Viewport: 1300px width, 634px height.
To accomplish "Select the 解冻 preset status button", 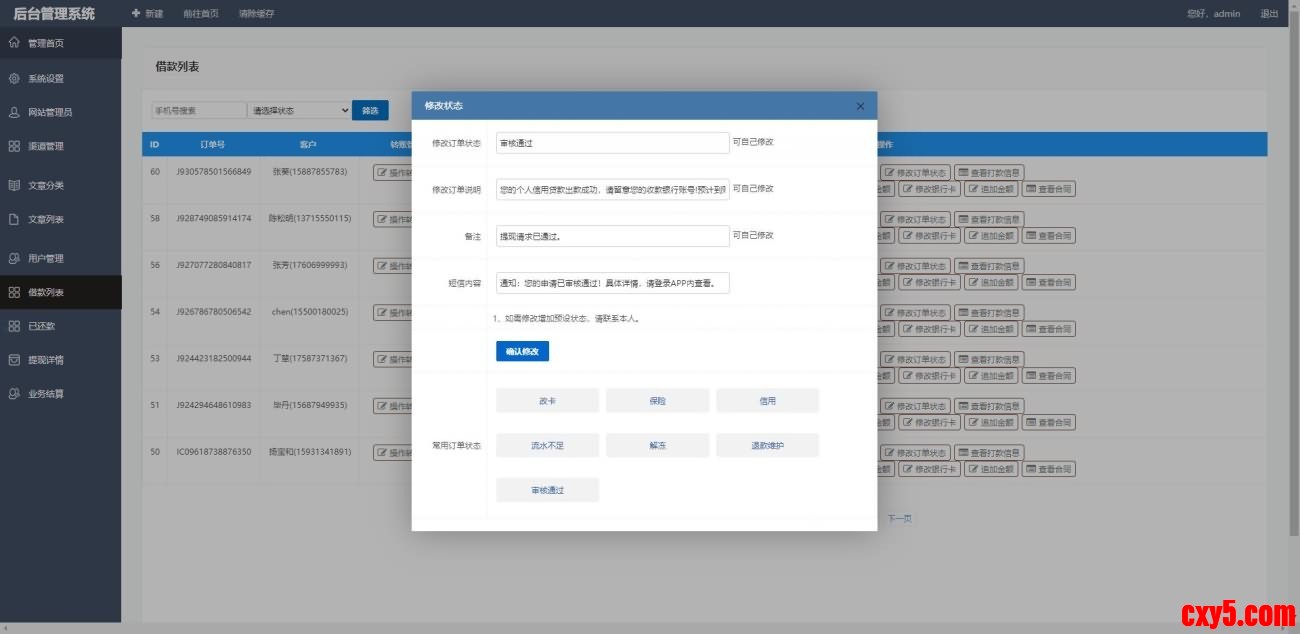I will [657, 445].
